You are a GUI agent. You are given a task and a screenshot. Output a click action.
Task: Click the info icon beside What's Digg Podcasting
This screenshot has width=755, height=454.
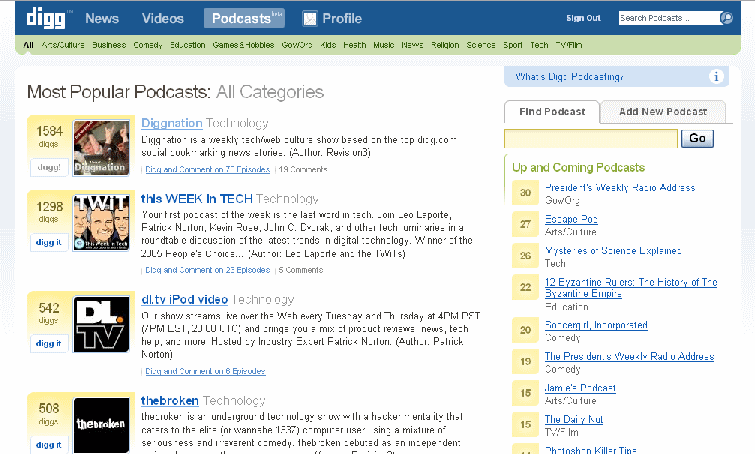click(x=716, y=77)
